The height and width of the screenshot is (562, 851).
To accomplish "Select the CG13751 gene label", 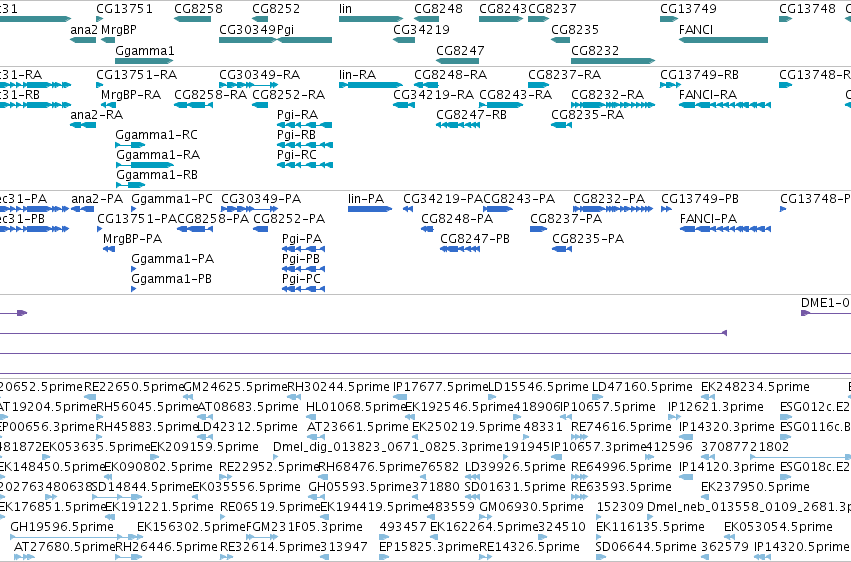I will click(x=124, y=9).
